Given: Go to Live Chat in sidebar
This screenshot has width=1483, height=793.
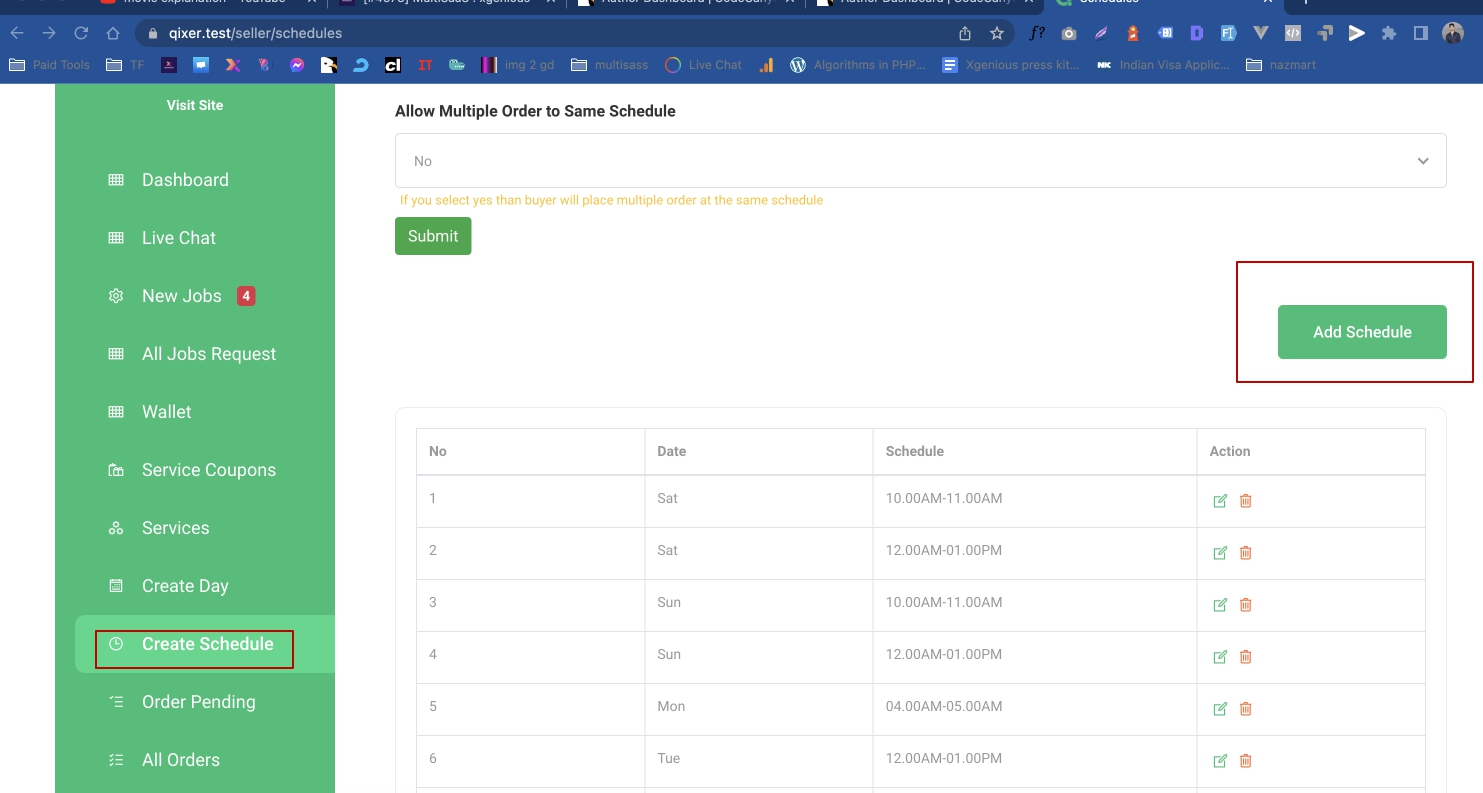Looking at the screenshot, I should point(179,238).
